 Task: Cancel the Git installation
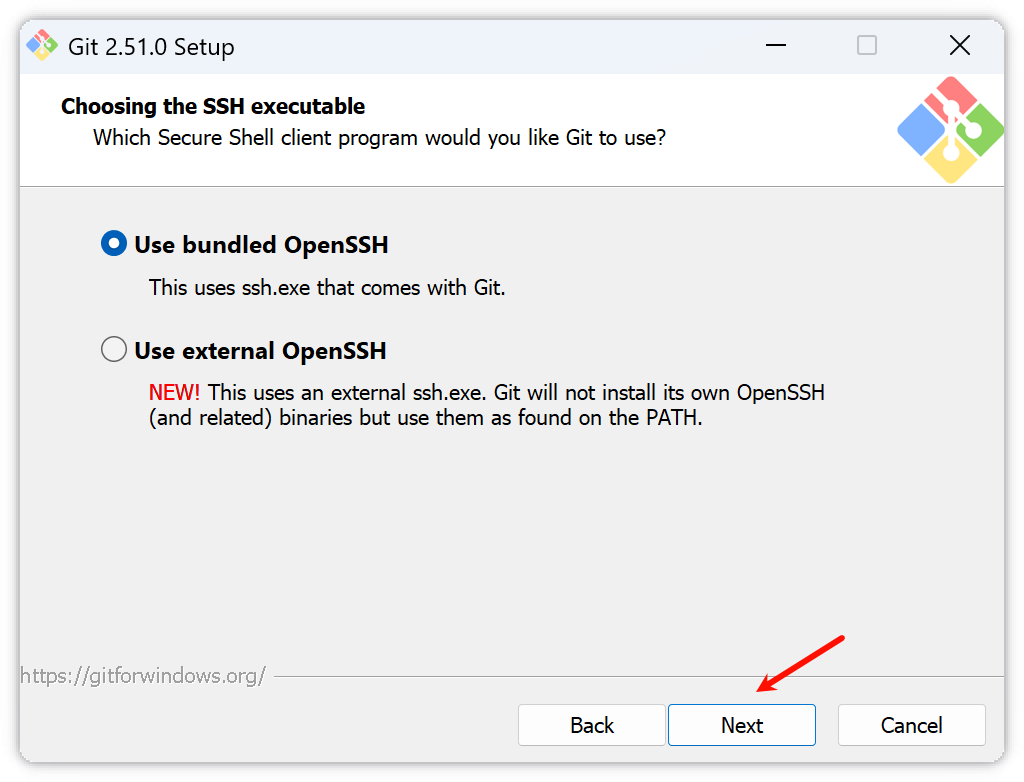[911, 725]
